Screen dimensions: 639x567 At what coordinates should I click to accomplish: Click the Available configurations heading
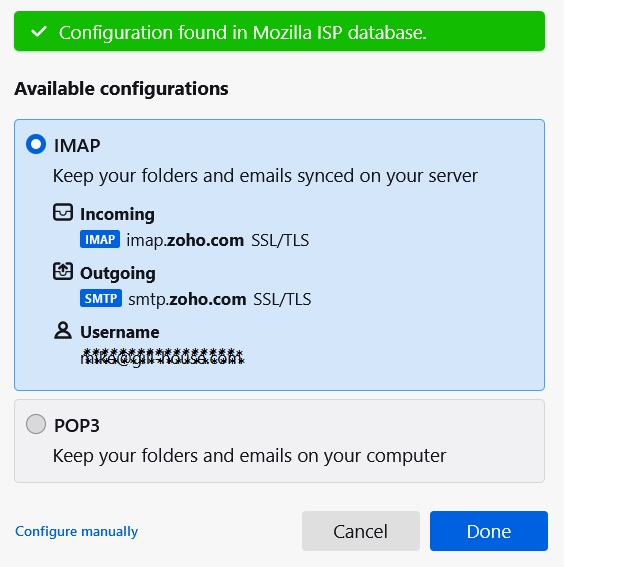point(121,89)
